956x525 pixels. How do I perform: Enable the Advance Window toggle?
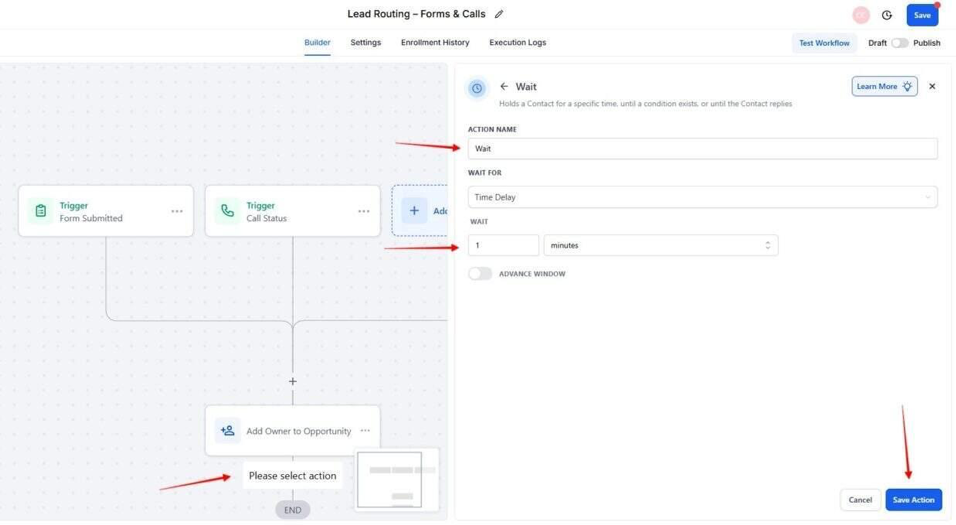pyautogui.click(x=480, y=274)
